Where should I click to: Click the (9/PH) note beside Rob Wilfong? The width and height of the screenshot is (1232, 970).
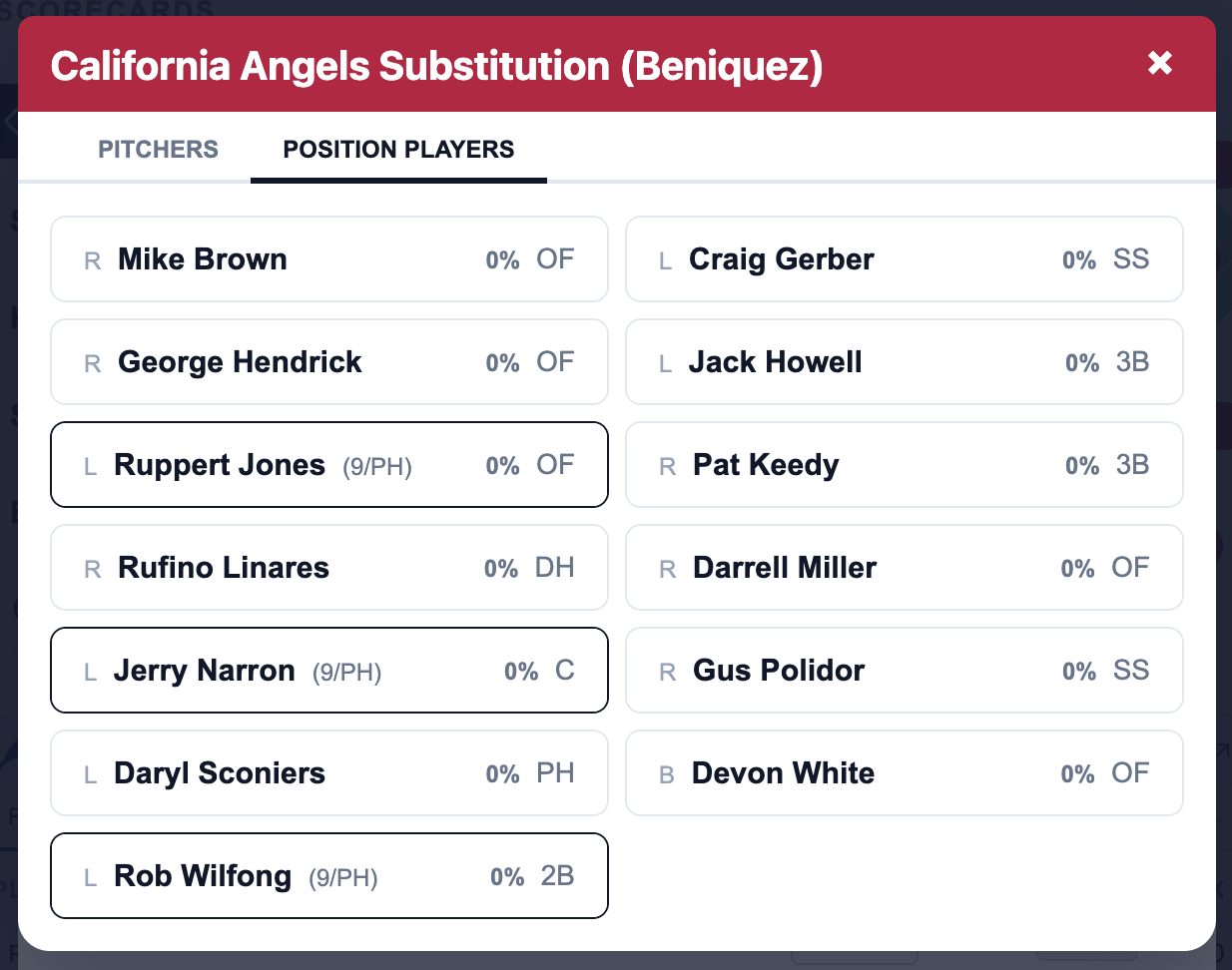pyautogui.click(x=340, y=877)
